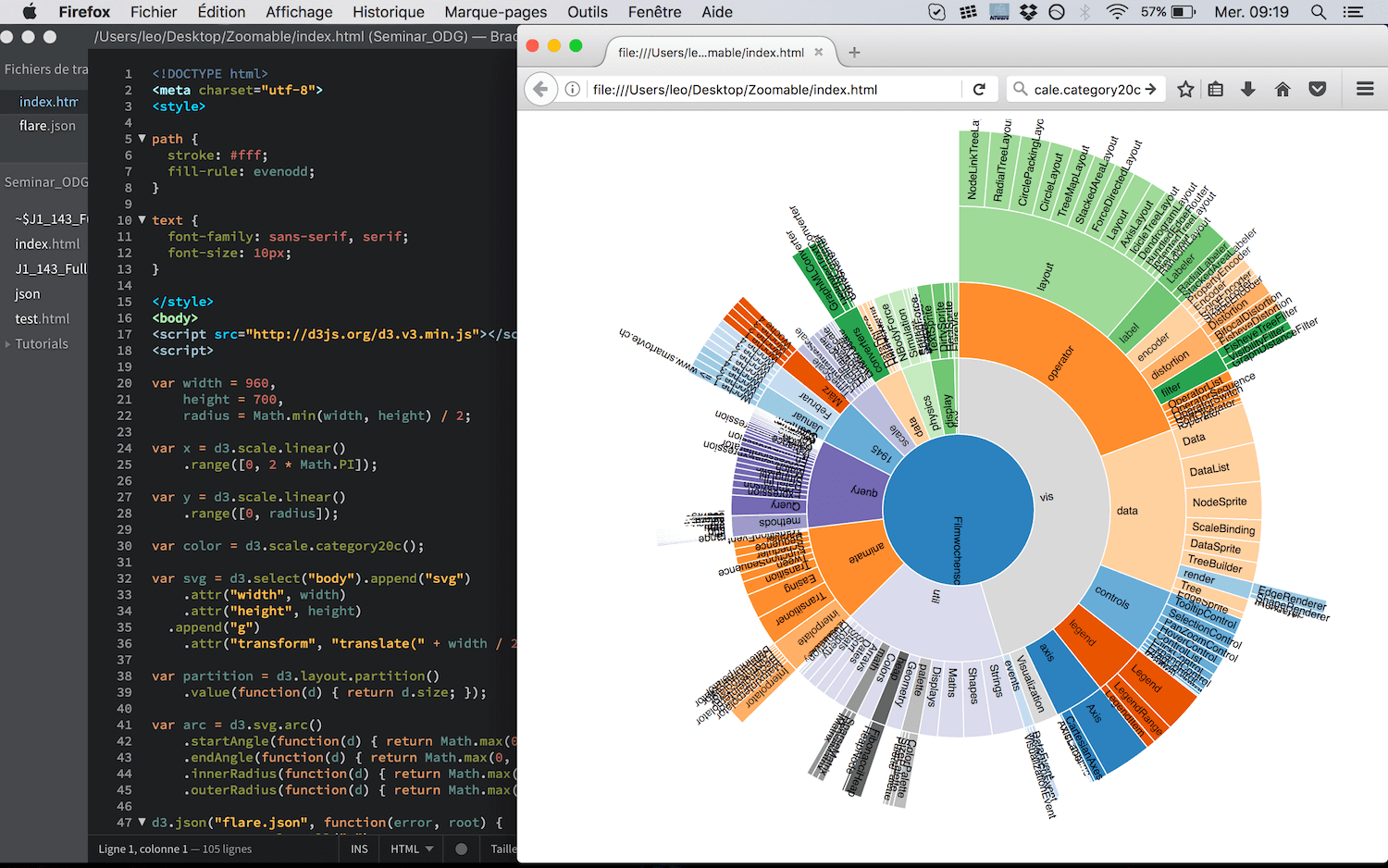Click Seminar_ODG project header in sidebar
1388x868 pixels.
click(x=45, y=182)
